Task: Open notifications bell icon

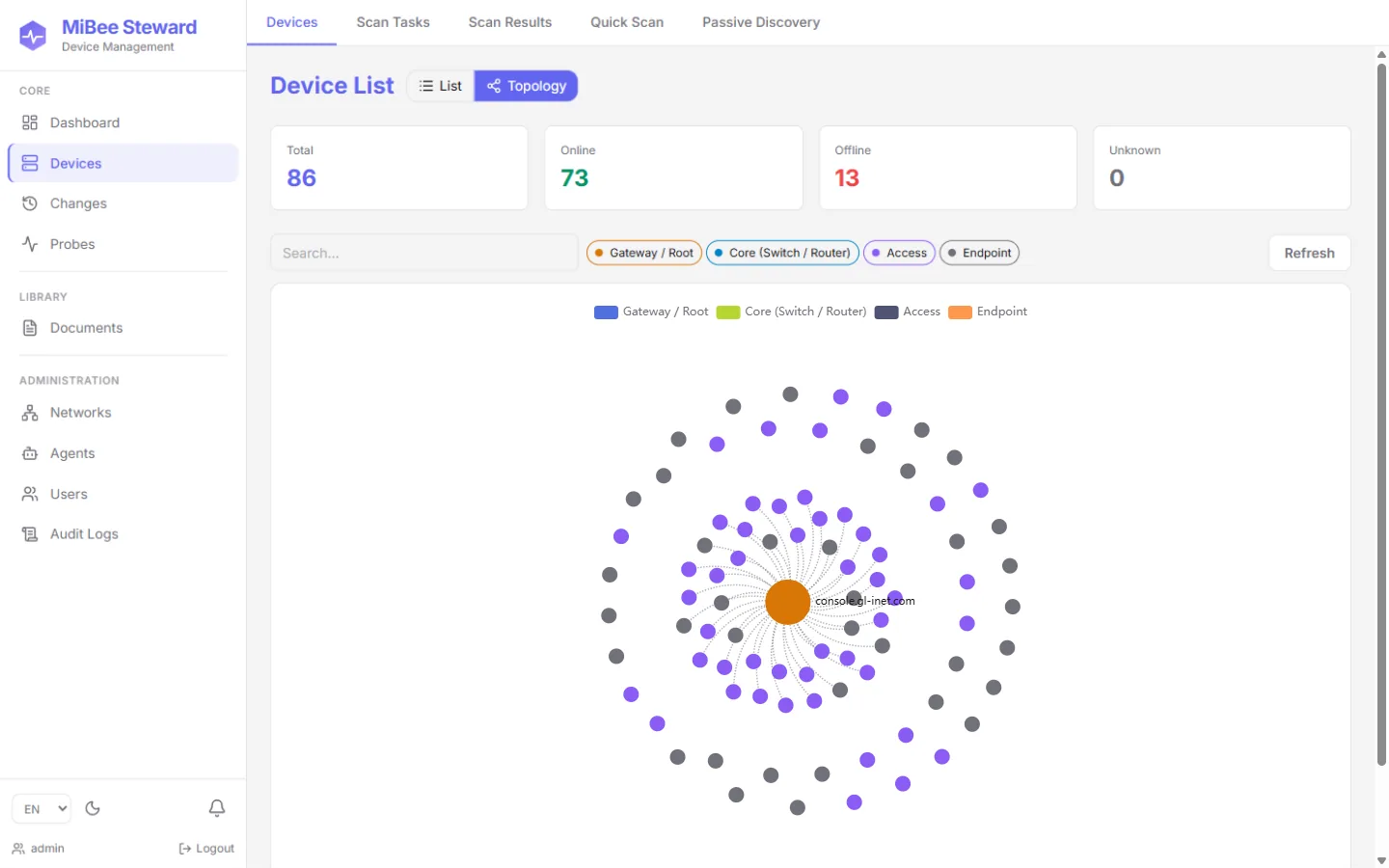Action: 217,808
